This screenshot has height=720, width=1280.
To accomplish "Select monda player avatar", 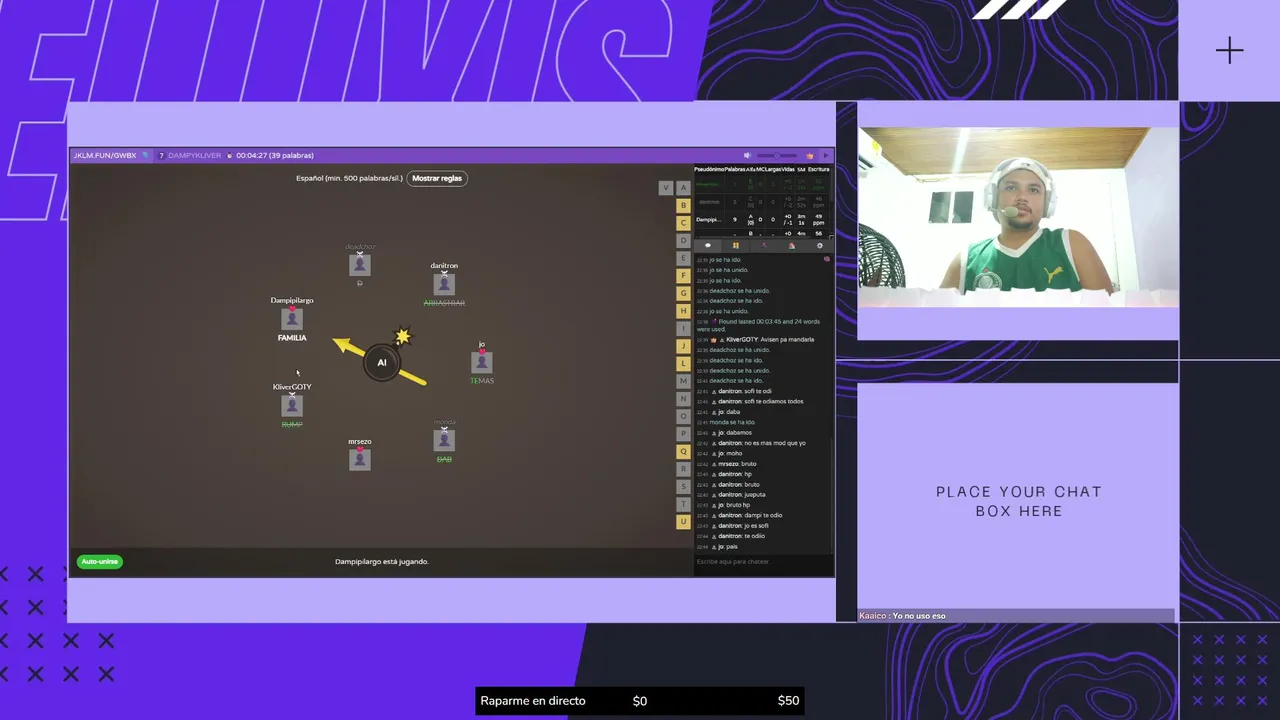I will (x=444, y=440).
